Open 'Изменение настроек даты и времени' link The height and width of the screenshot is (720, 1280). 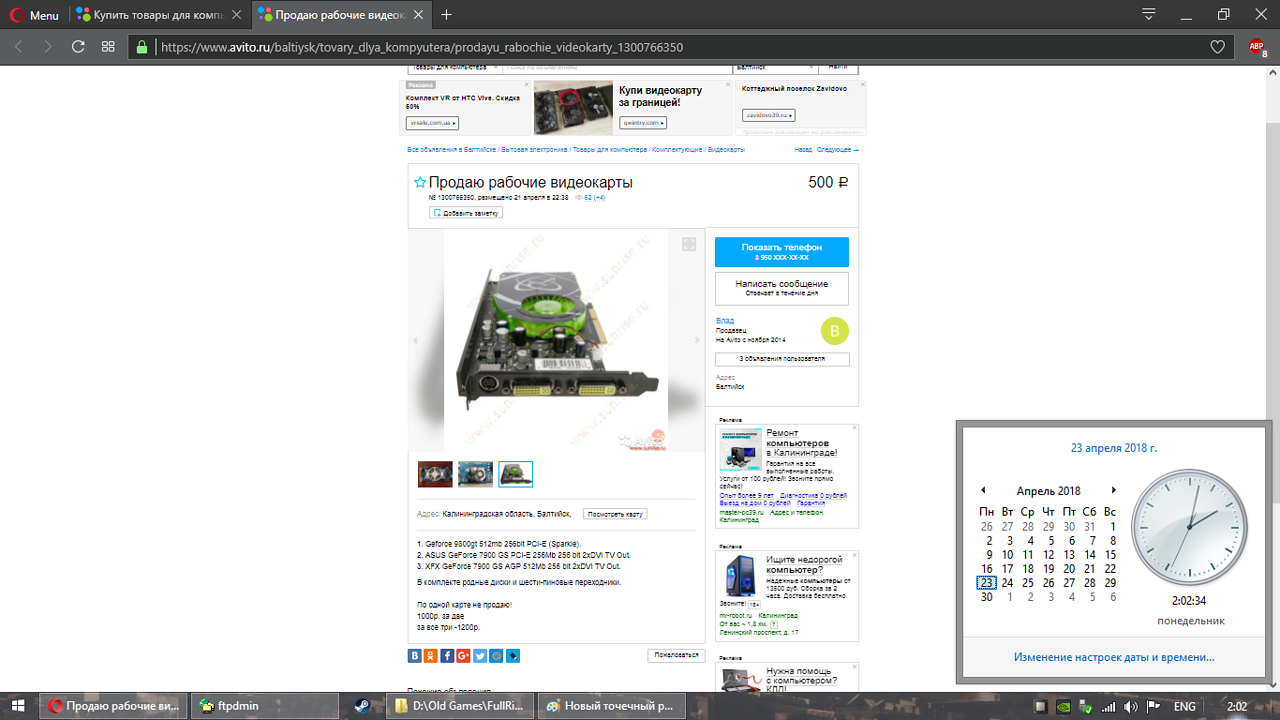[x=1114, y=657]
